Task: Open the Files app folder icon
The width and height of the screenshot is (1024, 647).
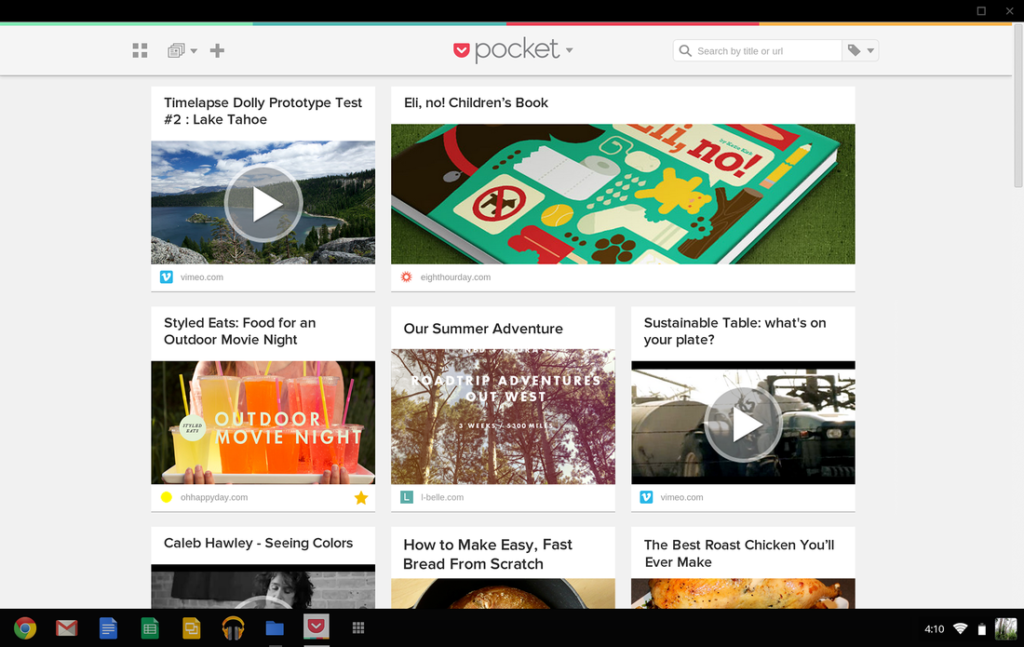Action: [x=275, y=628]
